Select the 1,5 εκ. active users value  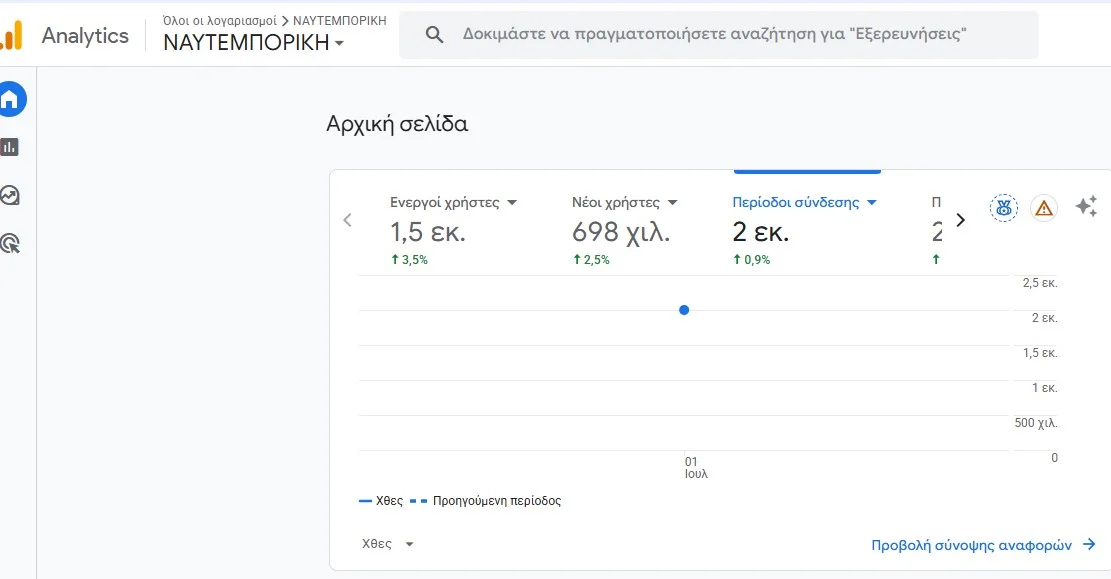[x=427, y=232]
